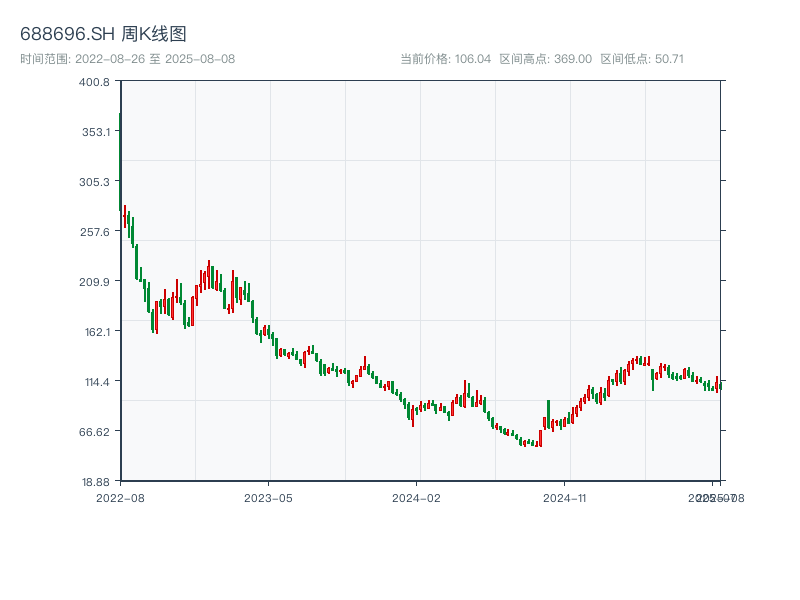Click the 305.3 price axis label
Viewport: 800px width, 600px height.
pos(95,182)
